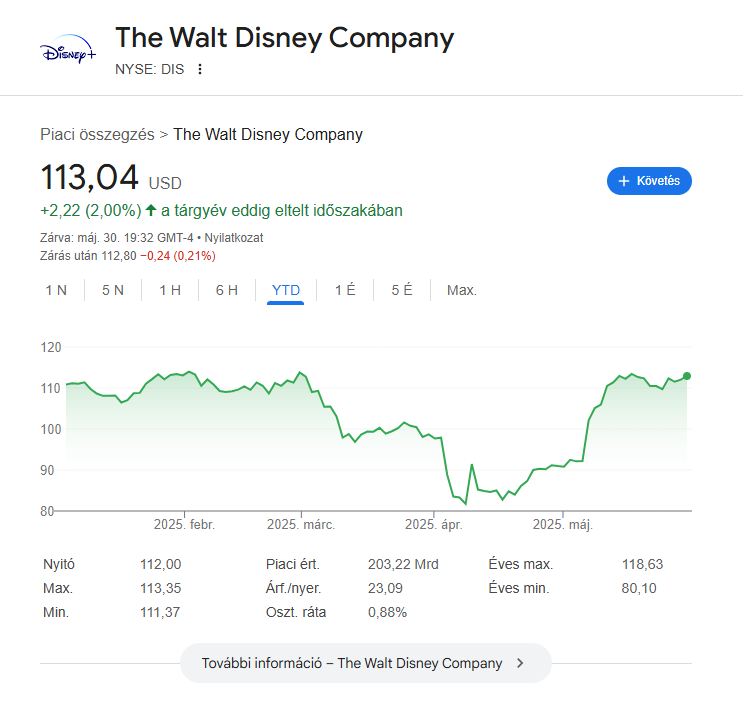Follow the stock with Követés button
Image resolution: width=743 pixels, height=701 pixels.
point(649,181)
